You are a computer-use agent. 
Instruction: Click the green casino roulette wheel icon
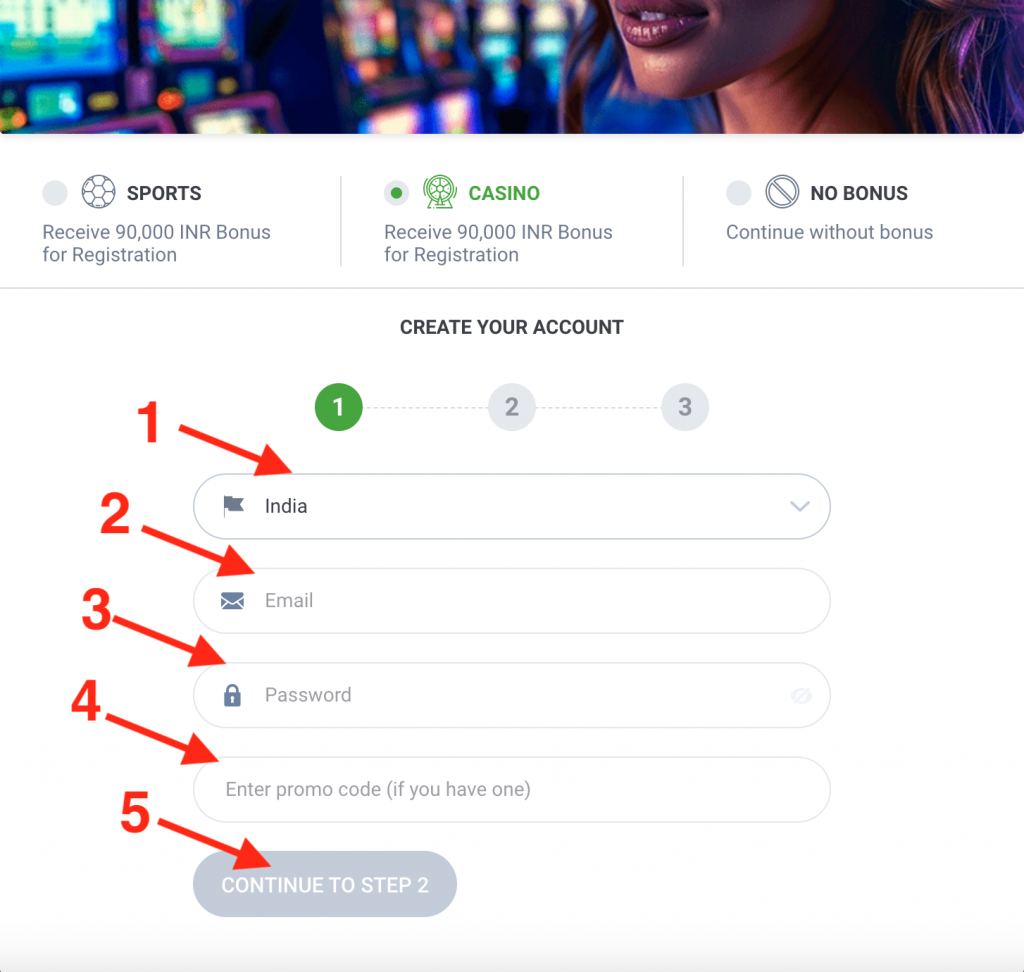[440, 192]
